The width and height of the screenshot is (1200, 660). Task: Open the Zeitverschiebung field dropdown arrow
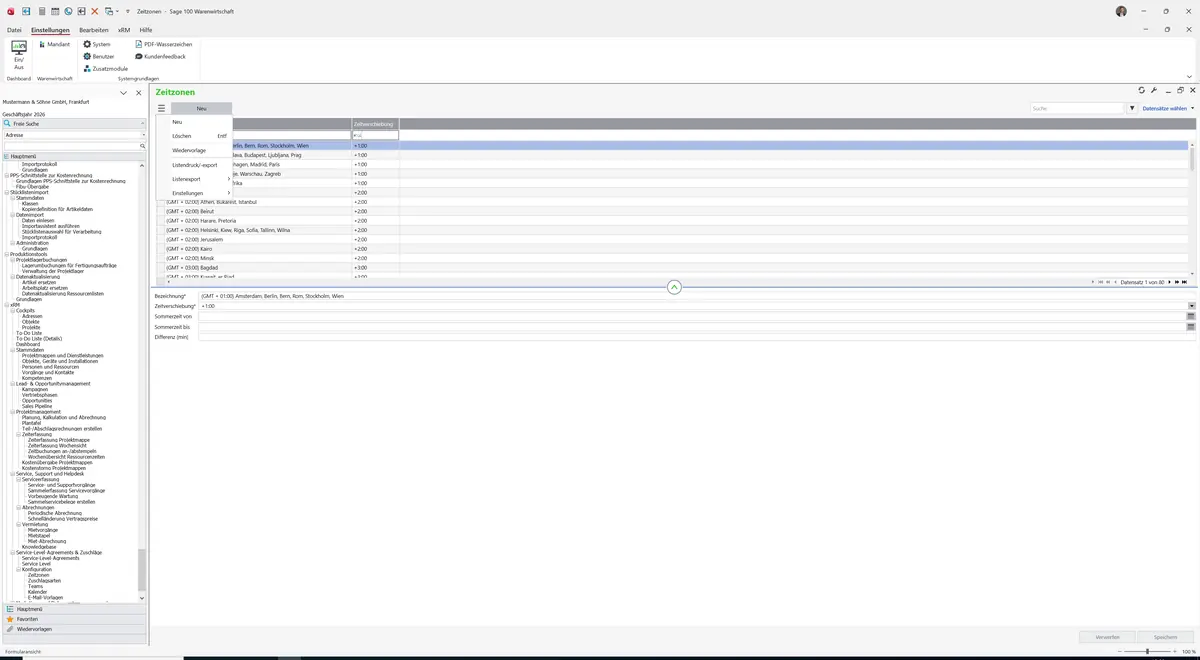(x=1191, y=306)
